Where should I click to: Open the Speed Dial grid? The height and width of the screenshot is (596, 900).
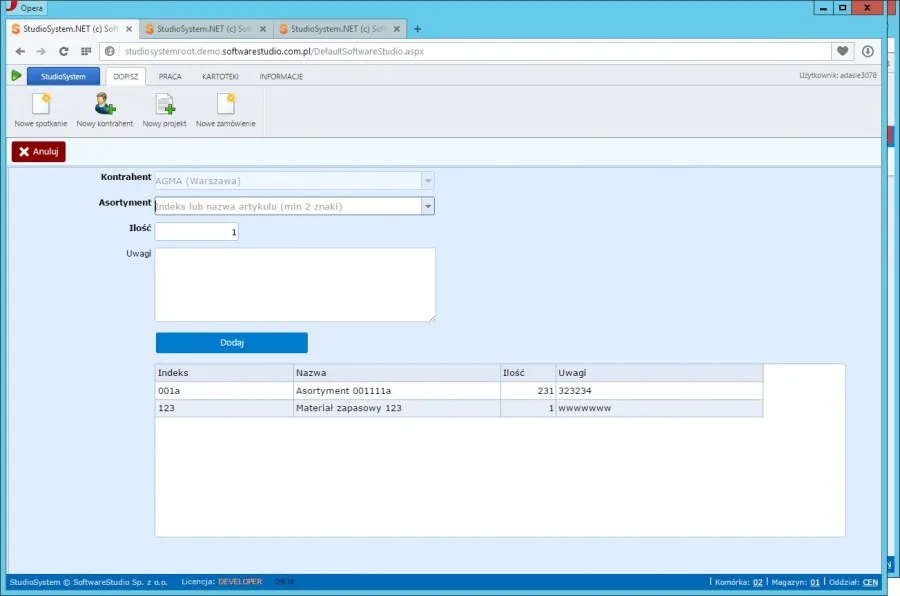point(86,51)
